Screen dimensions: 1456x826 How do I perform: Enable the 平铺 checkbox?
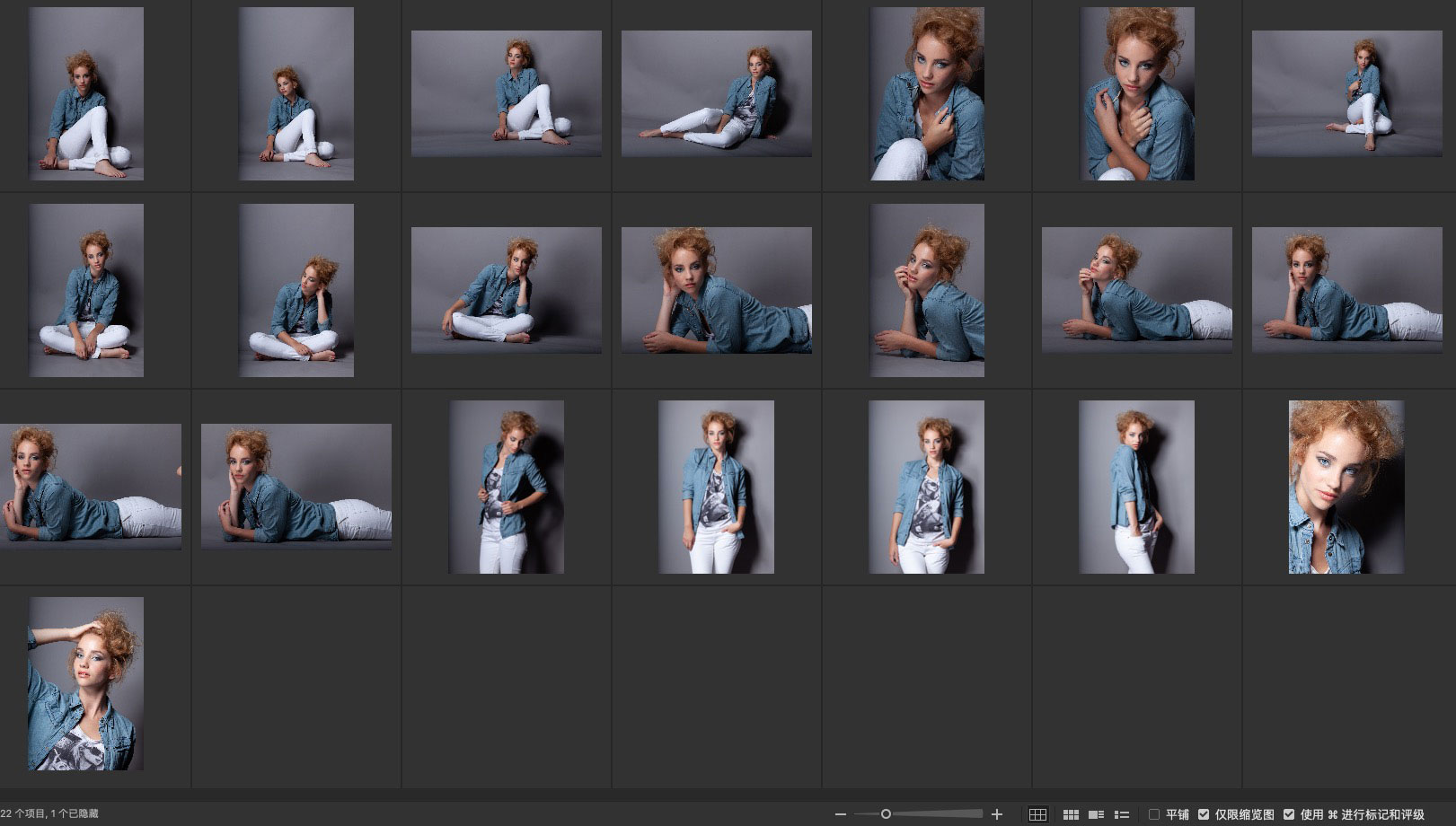(x=1154, y=814)
